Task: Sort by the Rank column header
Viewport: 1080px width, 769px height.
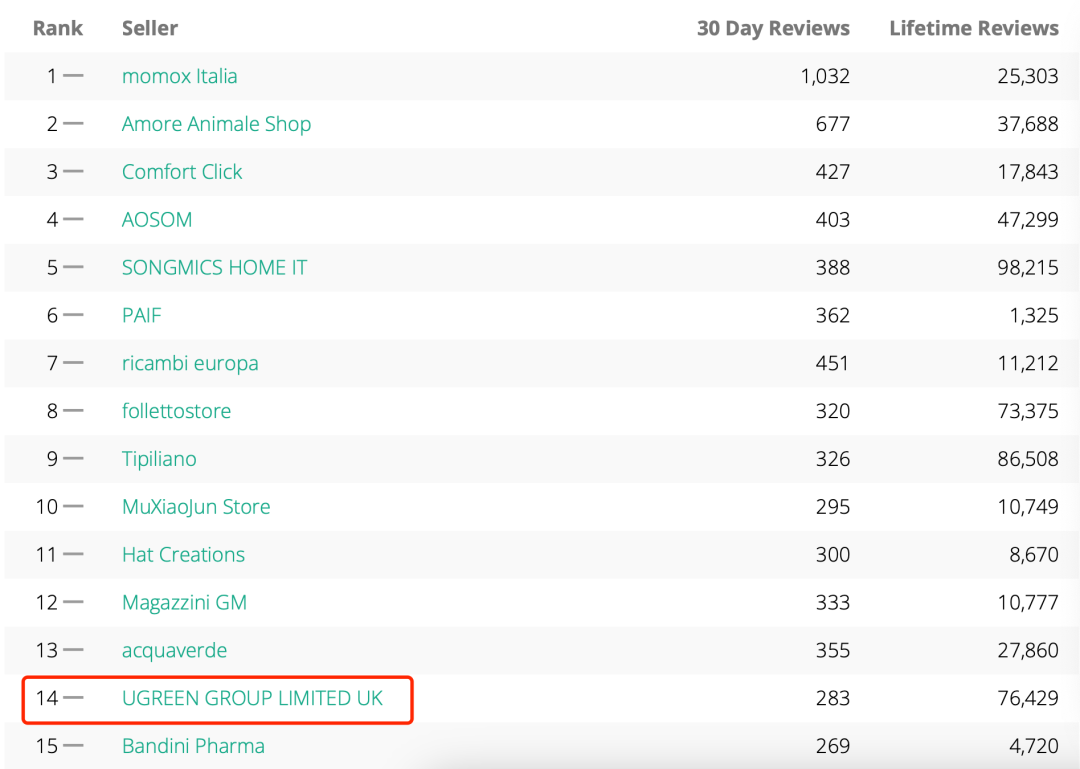Action: click(57, 28)
